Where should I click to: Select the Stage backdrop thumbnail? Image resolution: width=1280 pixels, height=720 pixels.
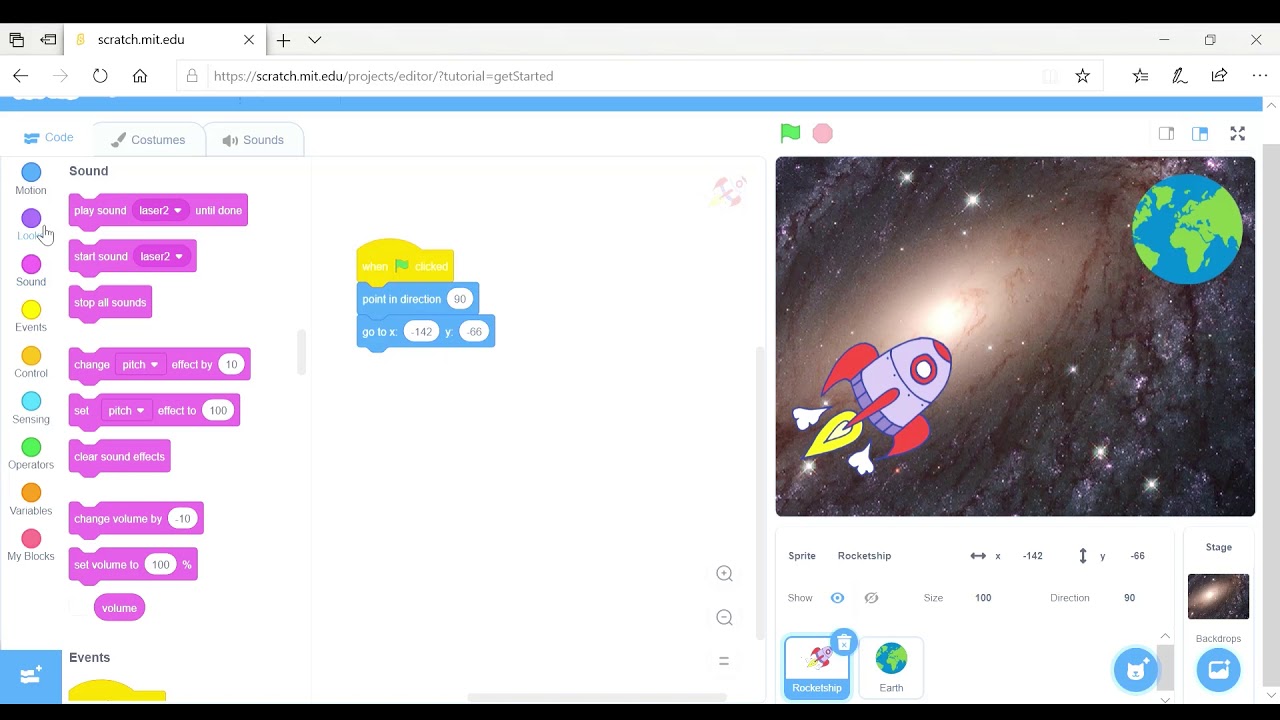pos(1218,597)
